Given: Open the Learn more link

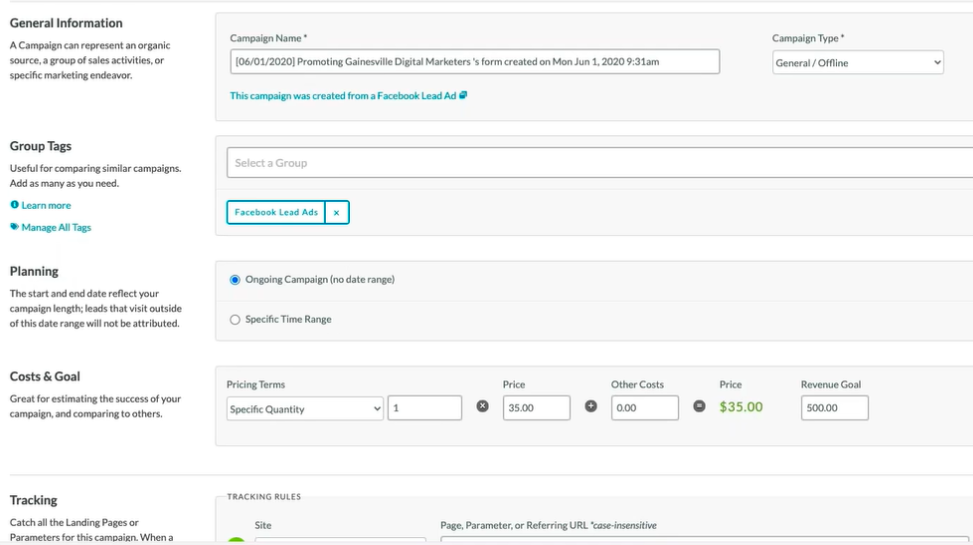Looking at the screenshot, I should [46, 205].
